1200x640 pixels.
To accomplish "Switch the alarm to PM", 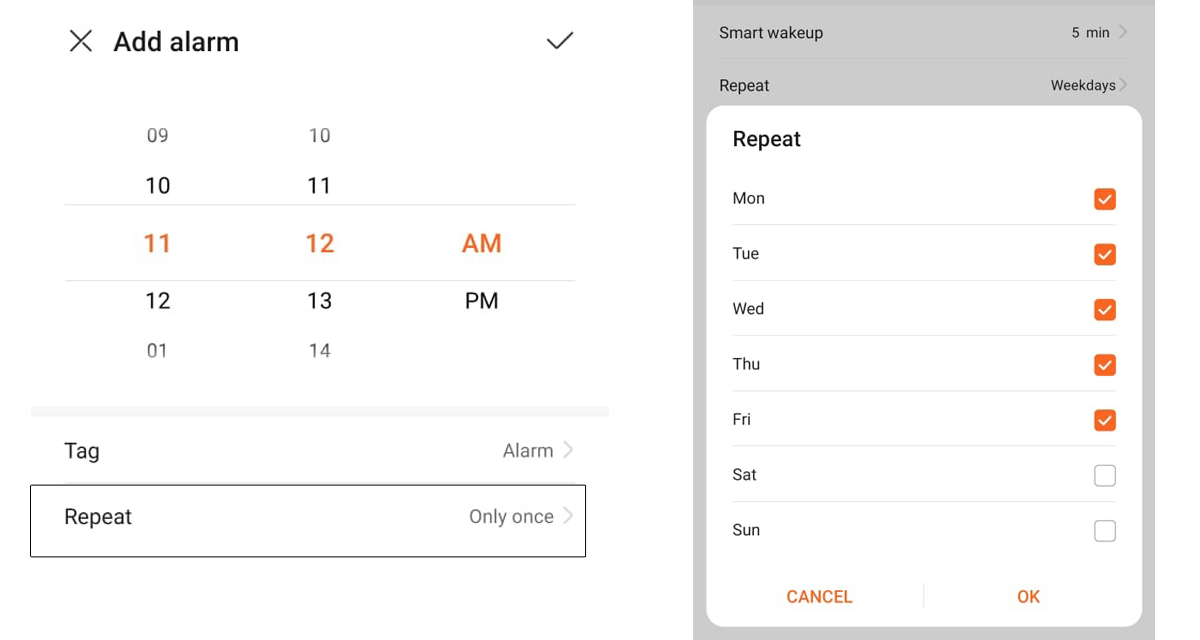I will [x=481, y=300].
